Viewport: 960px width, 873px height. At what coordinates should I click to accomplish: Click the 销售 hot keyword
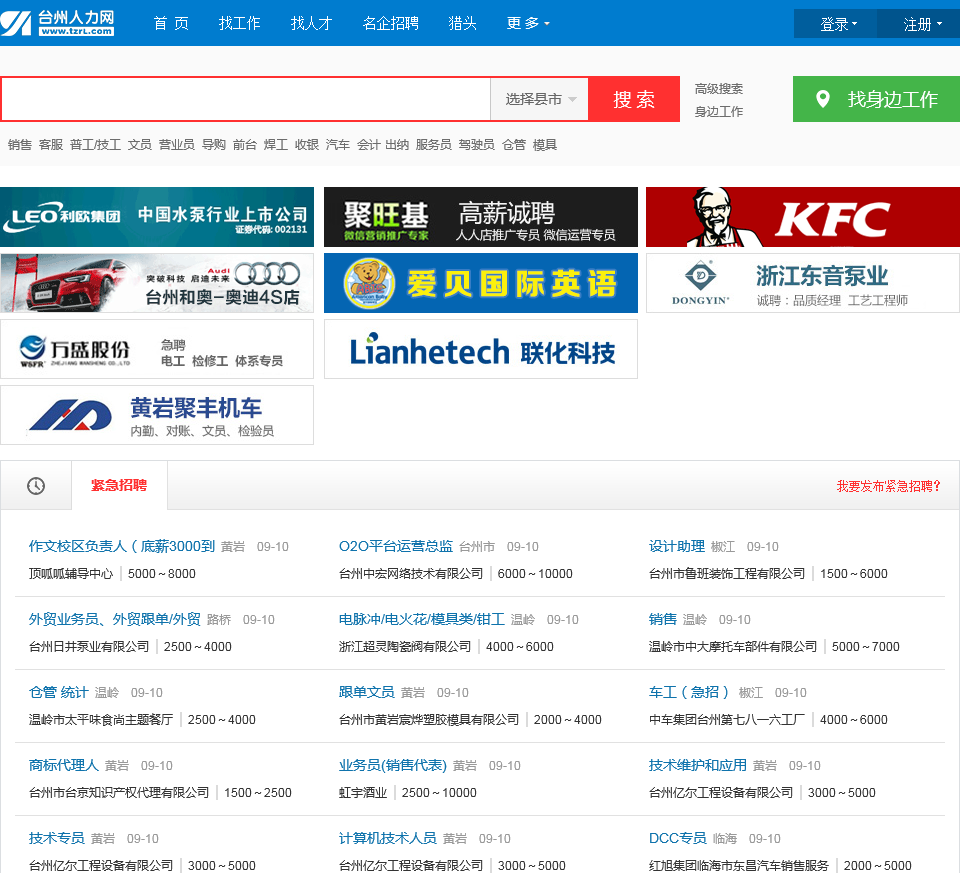click(20, 145)
